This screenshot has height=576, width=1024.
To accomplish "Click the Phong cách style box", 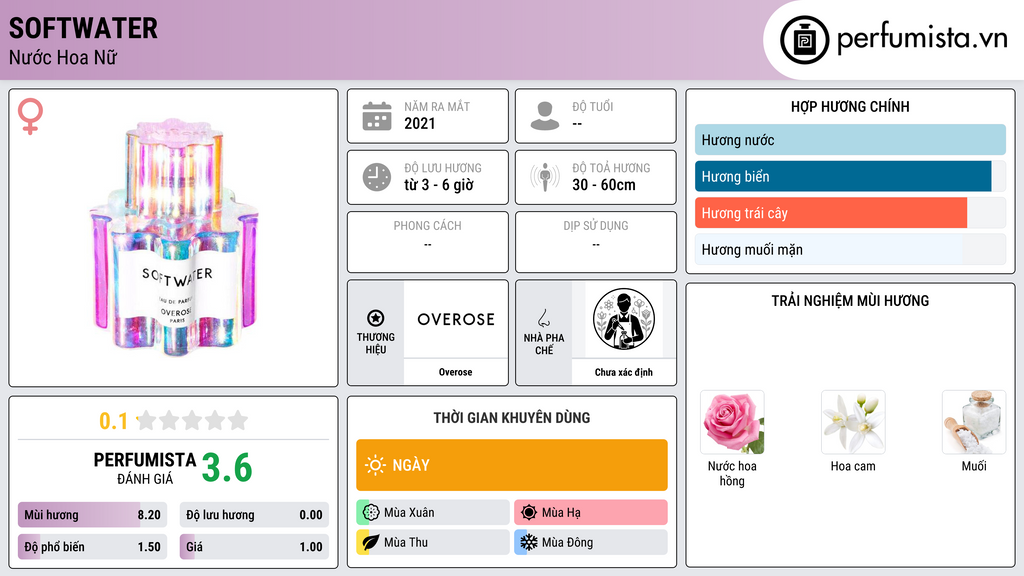I will tap(428, 242).
